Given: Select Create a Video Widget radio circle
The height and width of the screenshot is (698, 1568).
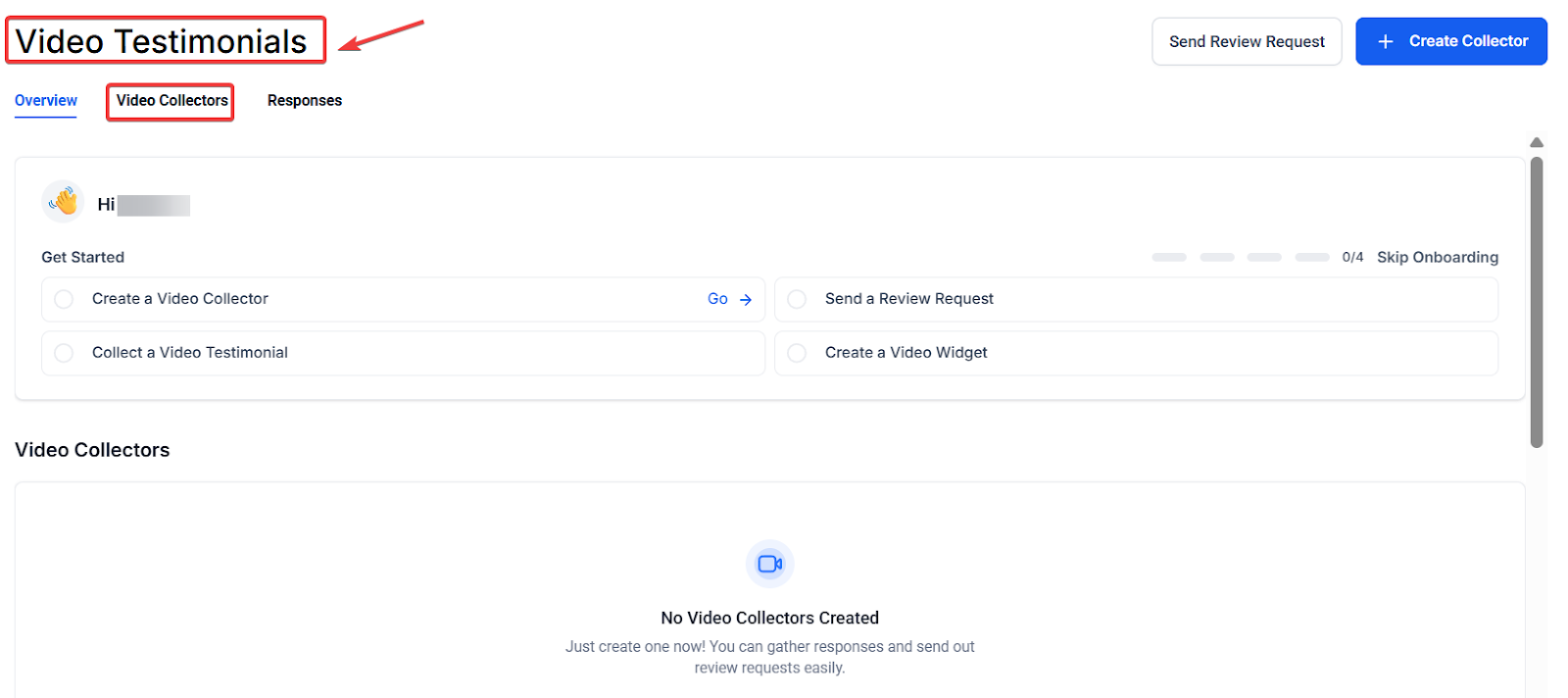Looking at the screenshot, I should (x=797, y=353).
